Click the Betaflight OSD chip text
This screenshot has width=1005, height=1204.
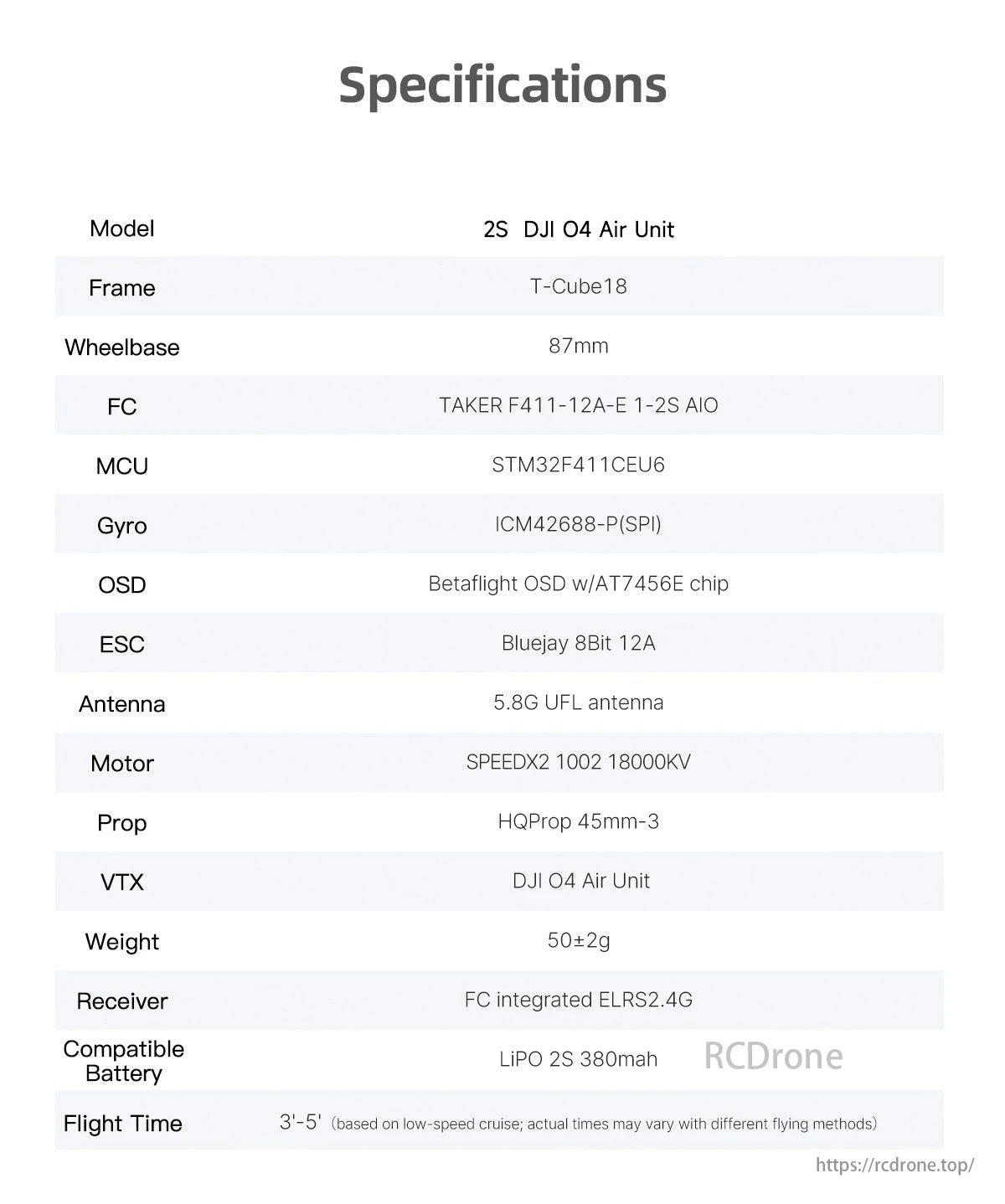[x=579, y=584]
